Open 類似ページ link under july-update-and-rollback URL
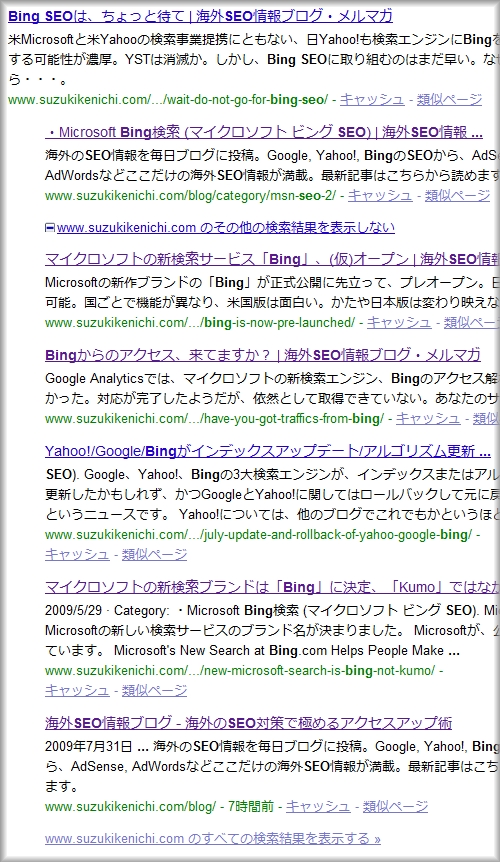This screenshot has height=862, width=500. click(154, 555)
